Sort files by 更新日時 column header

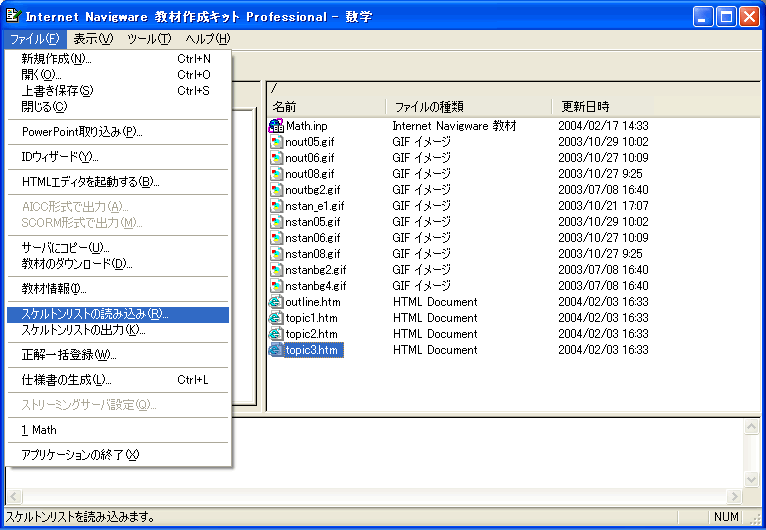click(603, 106)
